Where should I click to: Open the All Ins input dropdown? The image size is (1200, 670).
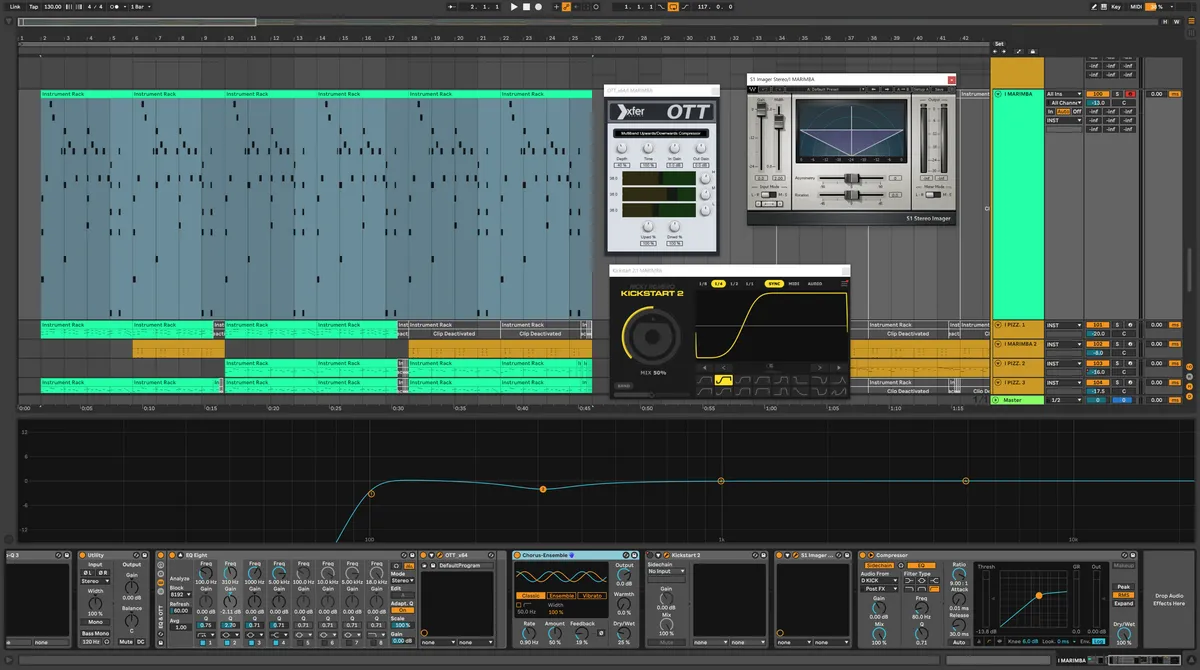[x=1064, y=94]
